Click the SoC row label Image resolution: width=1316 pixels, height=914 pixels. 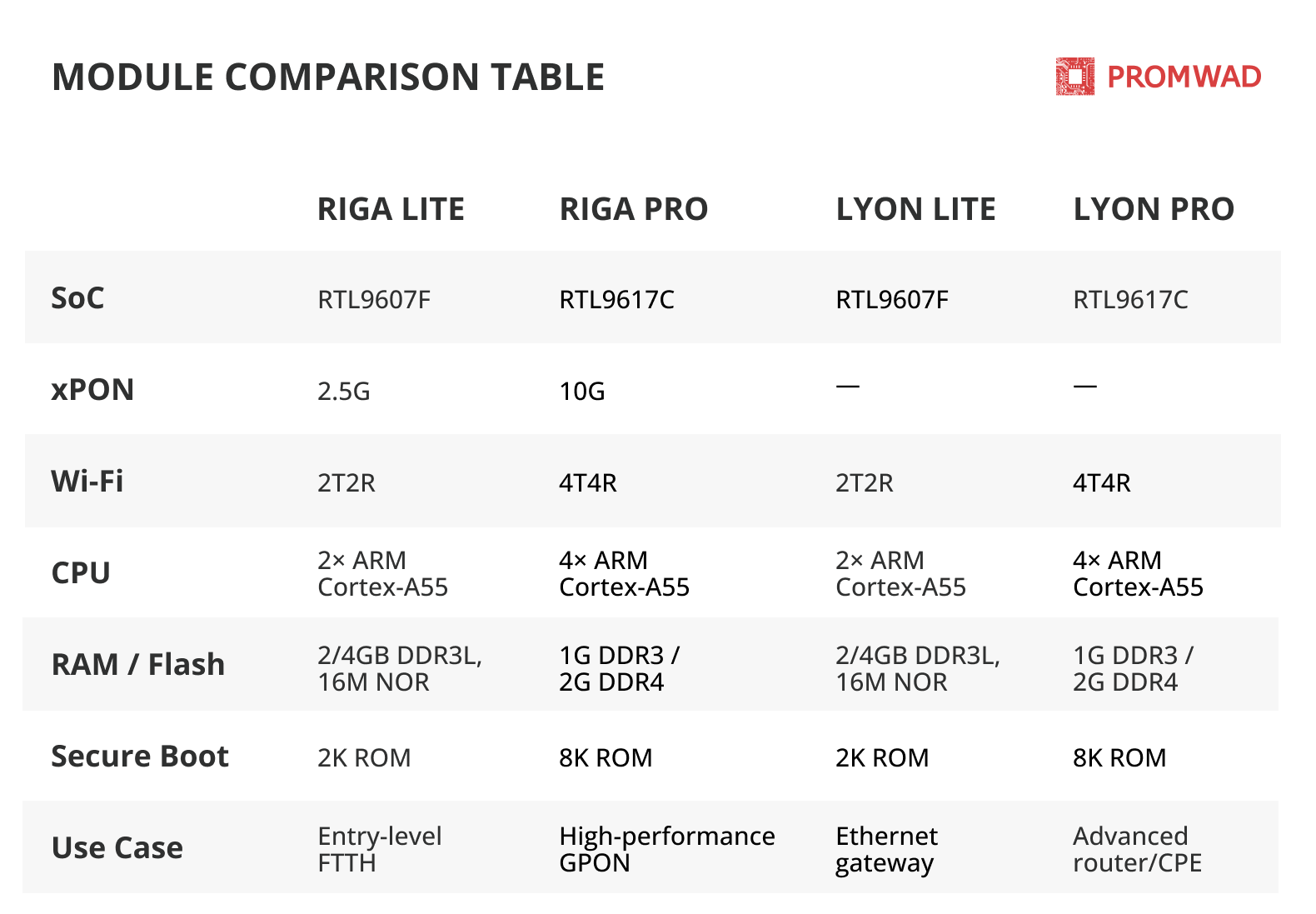pyautogui.click(x=77, y=298)
